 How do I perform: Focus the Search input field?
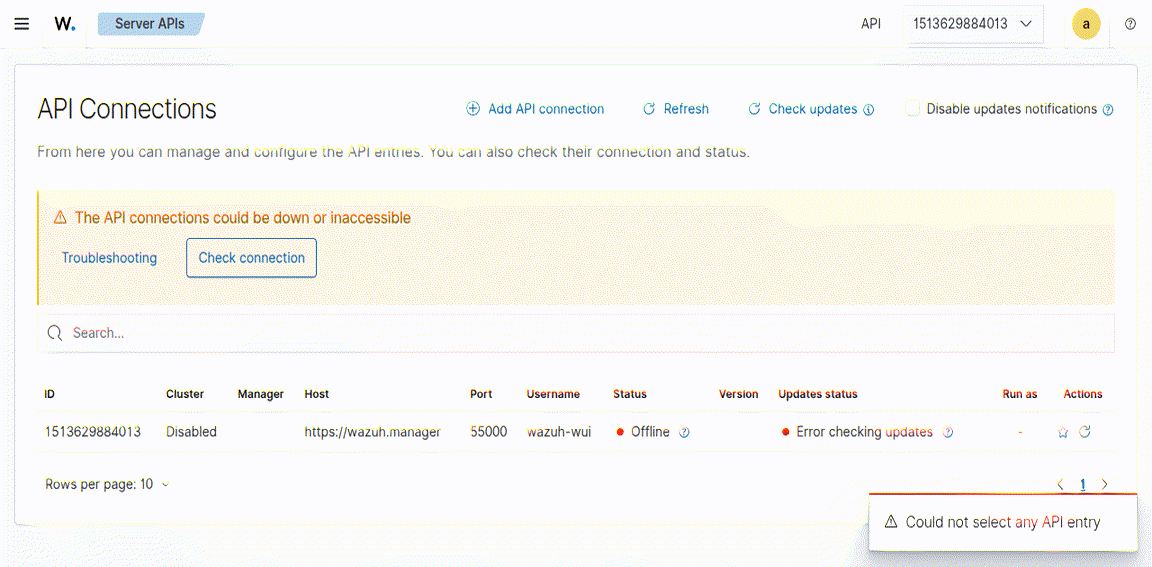576,333
